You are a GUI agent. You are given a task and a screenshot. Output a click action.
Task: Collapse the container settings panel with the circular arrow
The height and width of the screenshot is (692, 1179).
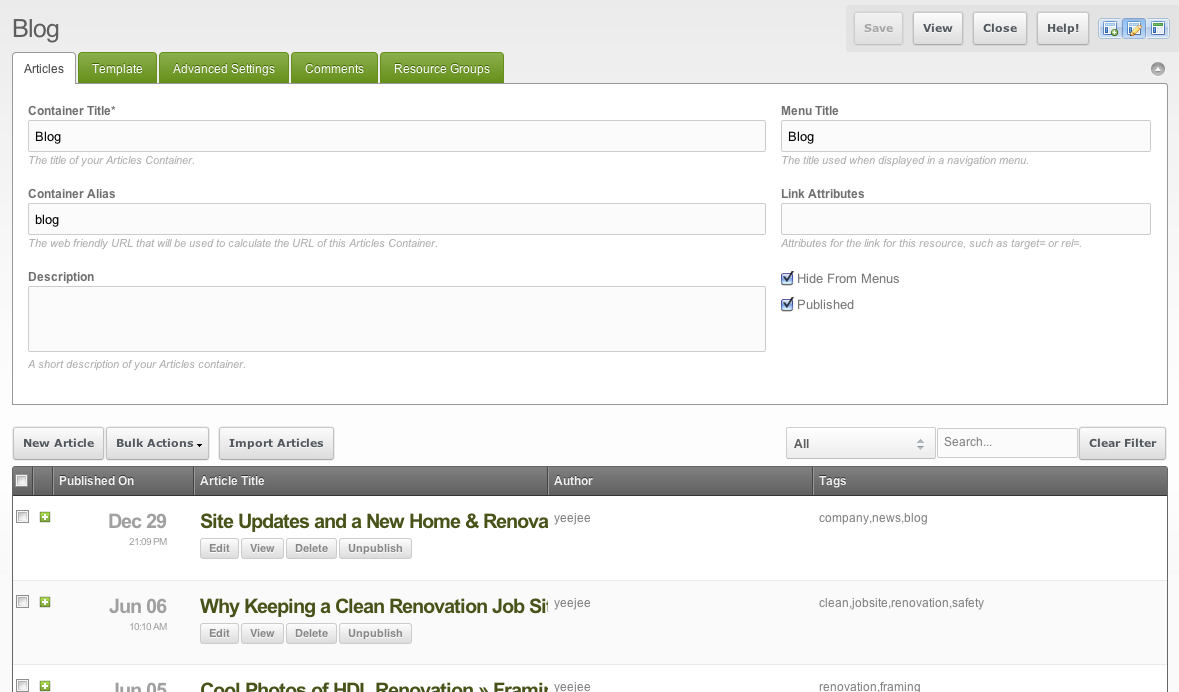(1158, 68)
